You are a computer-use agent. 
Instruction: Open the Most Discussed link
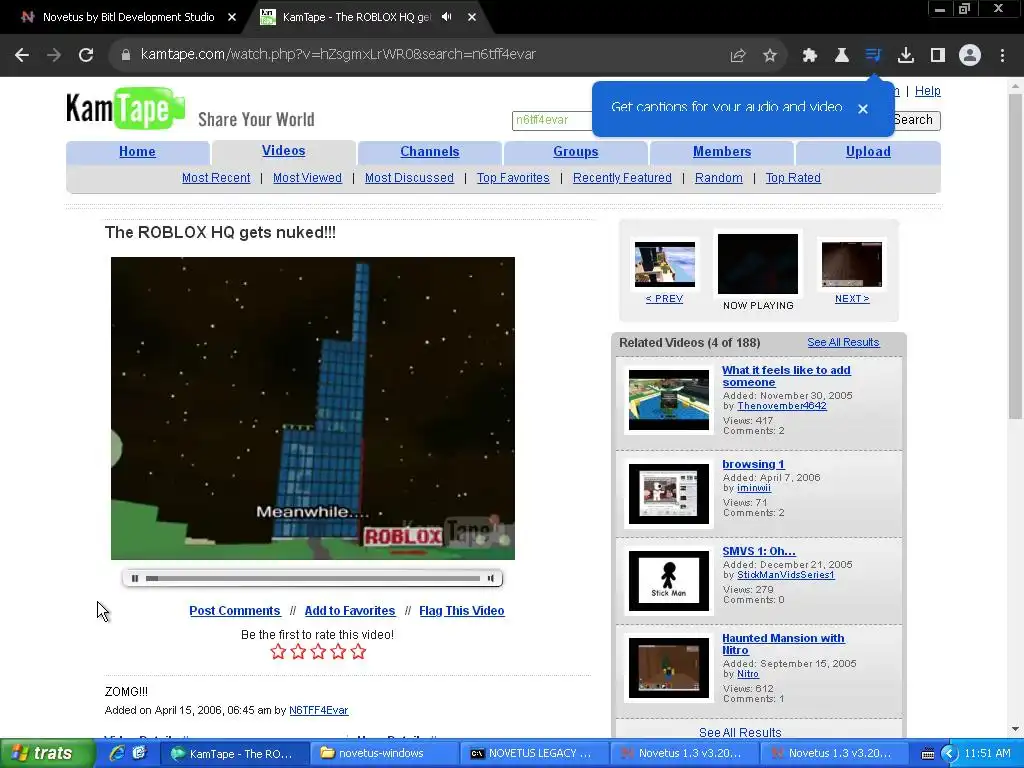(409, 178)
